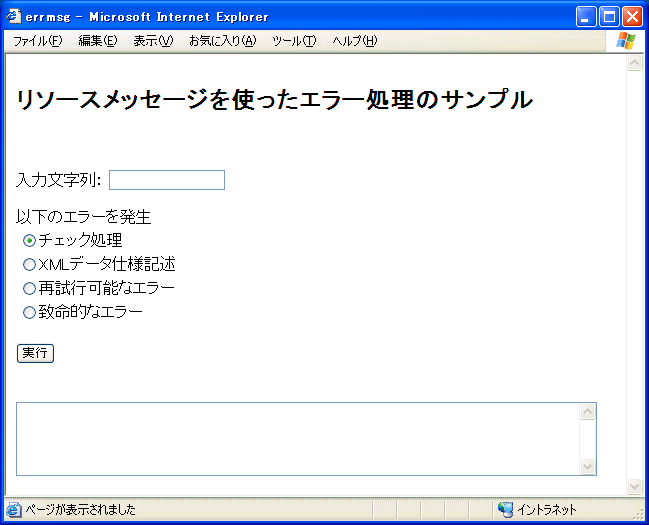This screenshot has width=649, height=525.
Task: Close the errmsg browser window
Action: (x=632, y=17)
